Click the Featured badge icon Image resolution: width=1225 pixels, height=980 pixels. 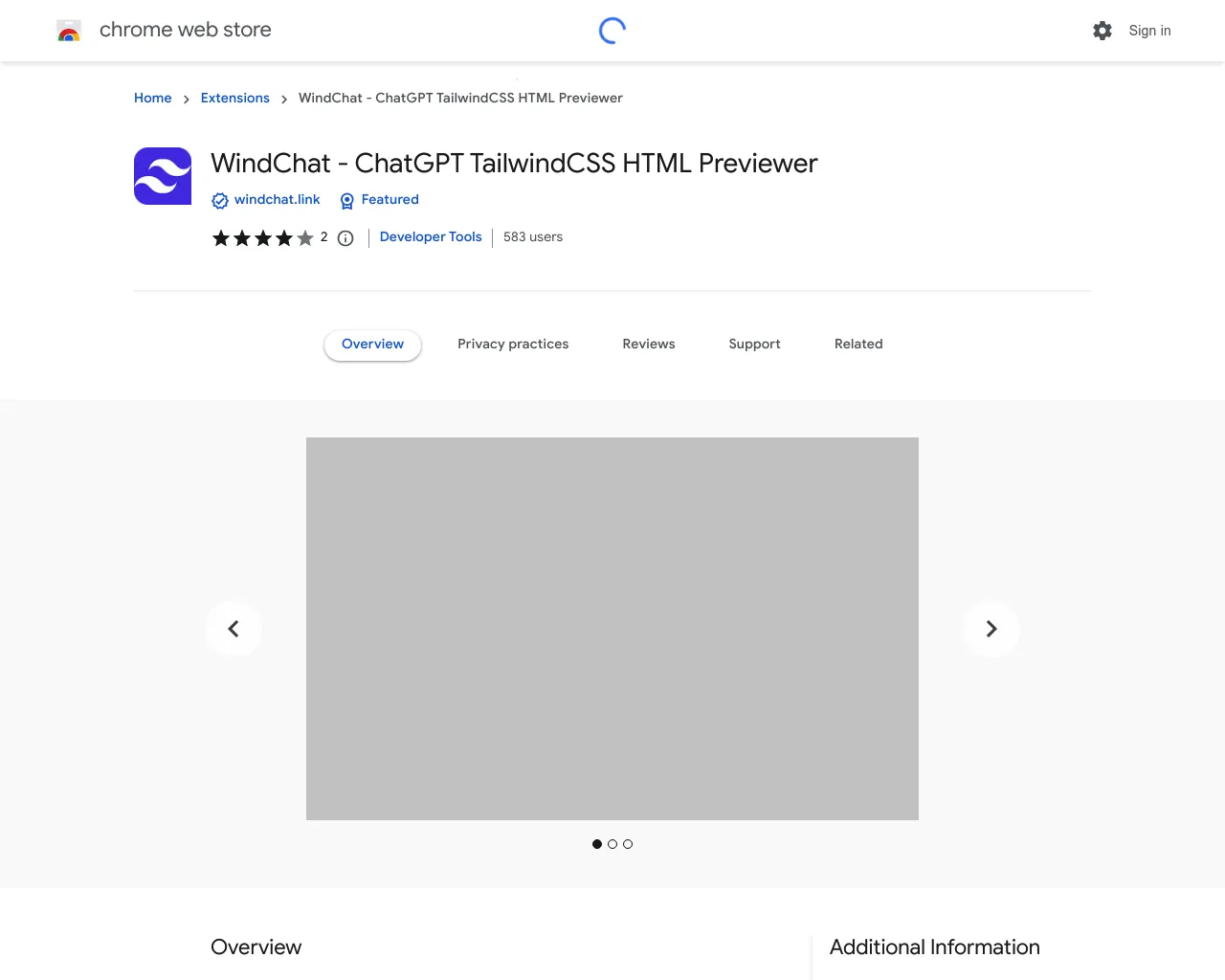click(346, 201)
